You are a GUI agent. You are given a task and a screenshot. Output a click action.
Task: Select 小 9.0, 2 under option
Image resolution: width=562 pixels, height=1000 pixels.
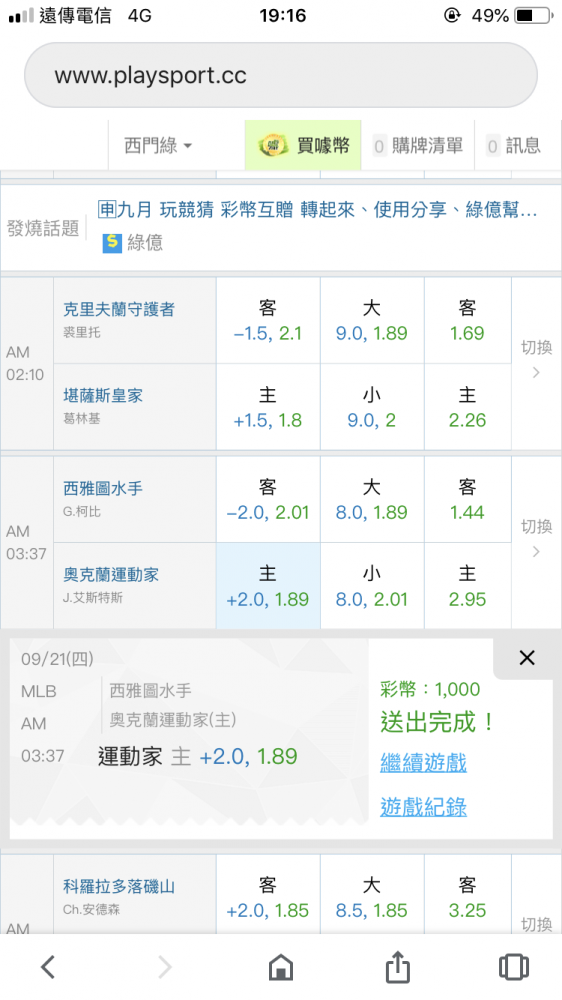[372, 407]
